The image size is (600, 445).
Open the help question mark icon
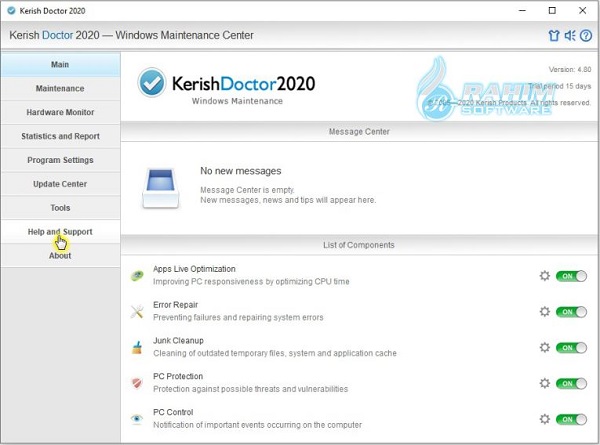click(586, 36)
